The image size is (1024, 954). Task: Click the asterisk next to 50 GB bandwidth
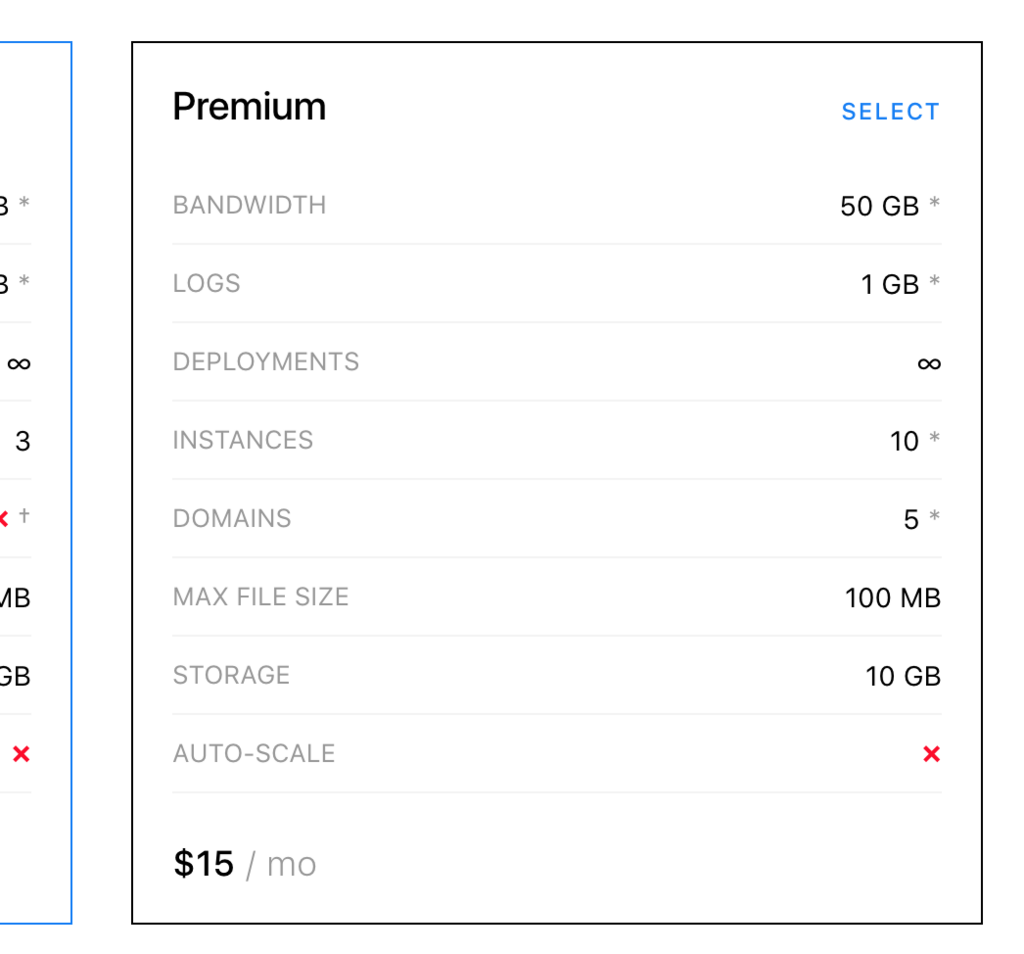coord(935,202)
